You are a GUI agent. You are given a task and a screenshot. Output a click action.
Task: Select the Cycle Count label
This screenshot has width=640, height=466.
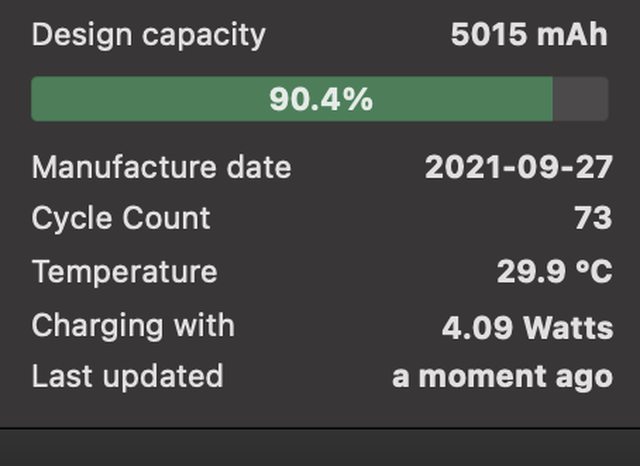click(x=121, y=219)
